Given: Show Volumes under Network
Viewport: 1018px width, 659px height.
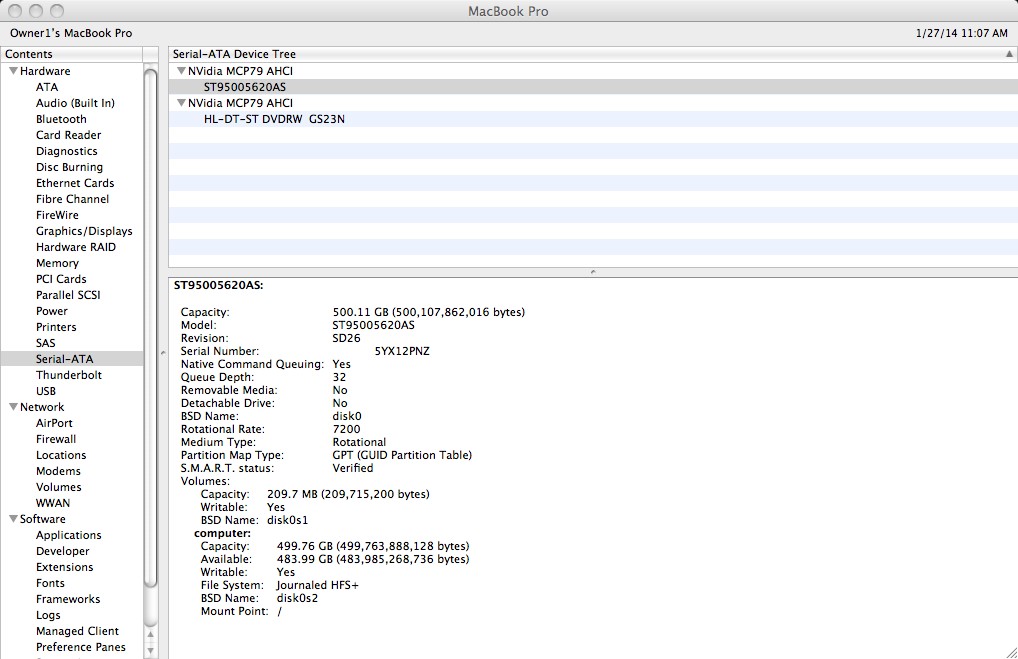Looking at the screenshot, I should (58, 487).
